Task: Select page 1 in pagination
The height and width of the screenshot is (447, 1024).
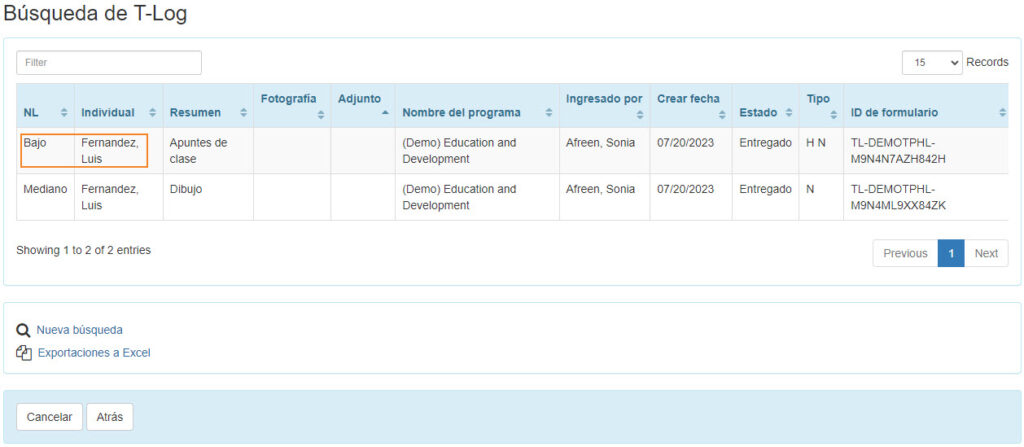Action: point(951,254)
